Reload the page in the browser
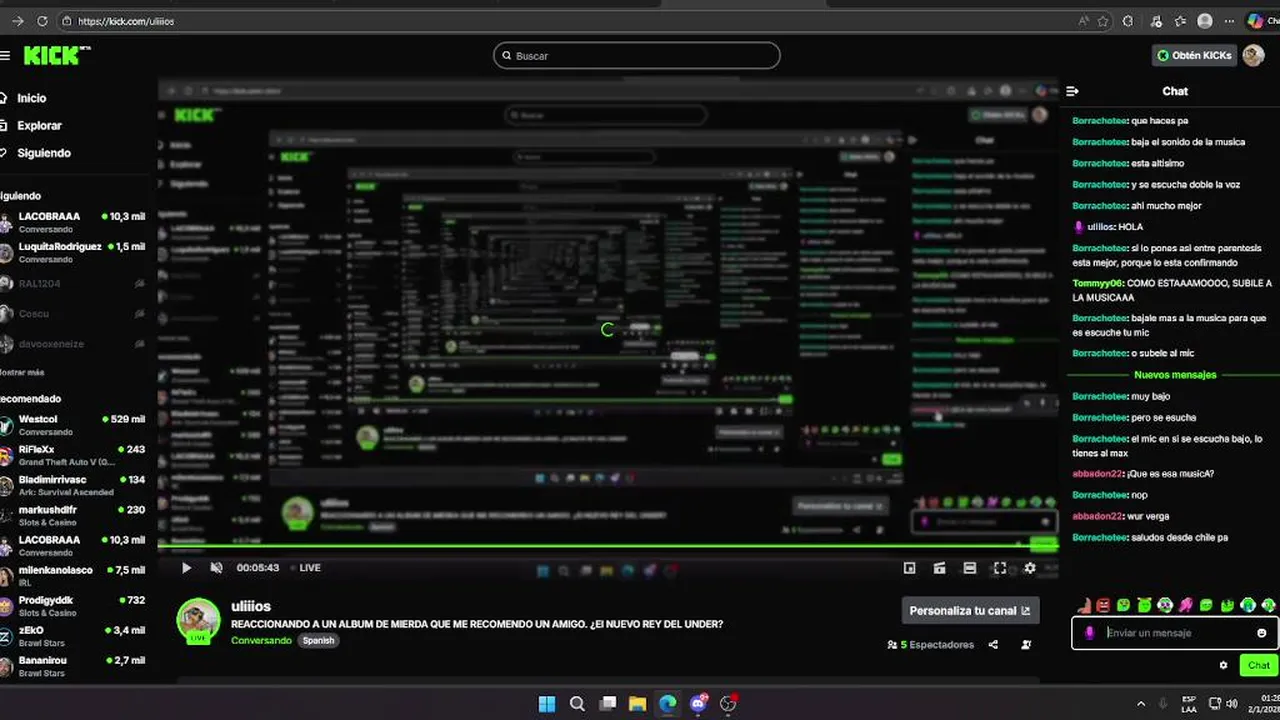Screen dimensions: 1280x720 pyautogui.click(x=42, y=21)
